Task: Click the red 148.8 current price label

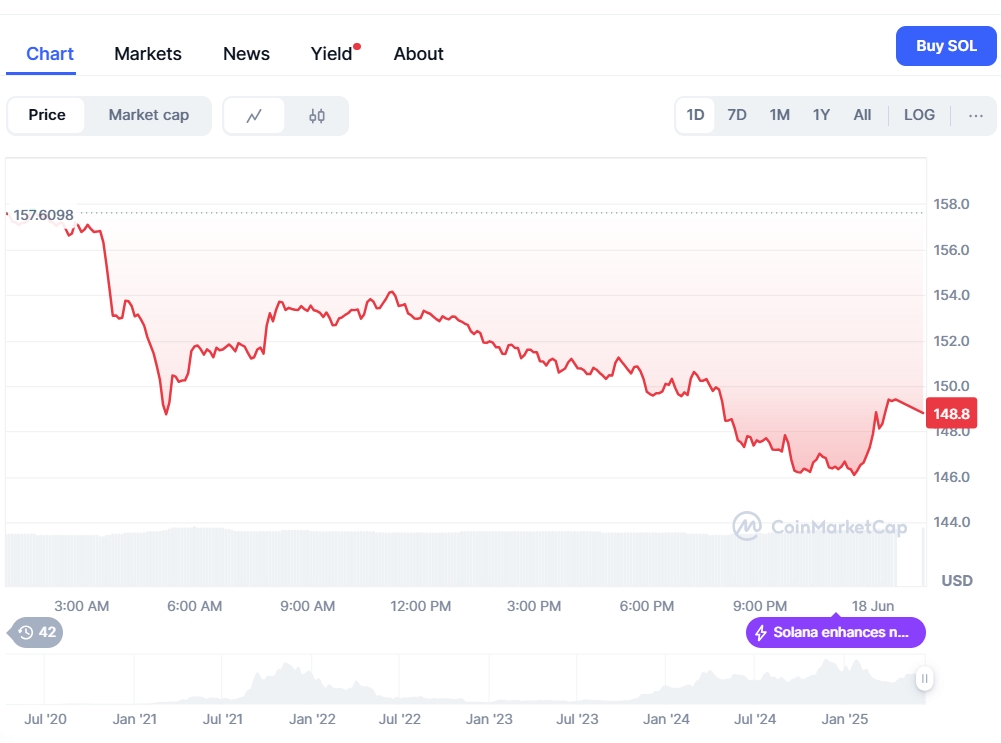Action: click(x=951, y=413)
